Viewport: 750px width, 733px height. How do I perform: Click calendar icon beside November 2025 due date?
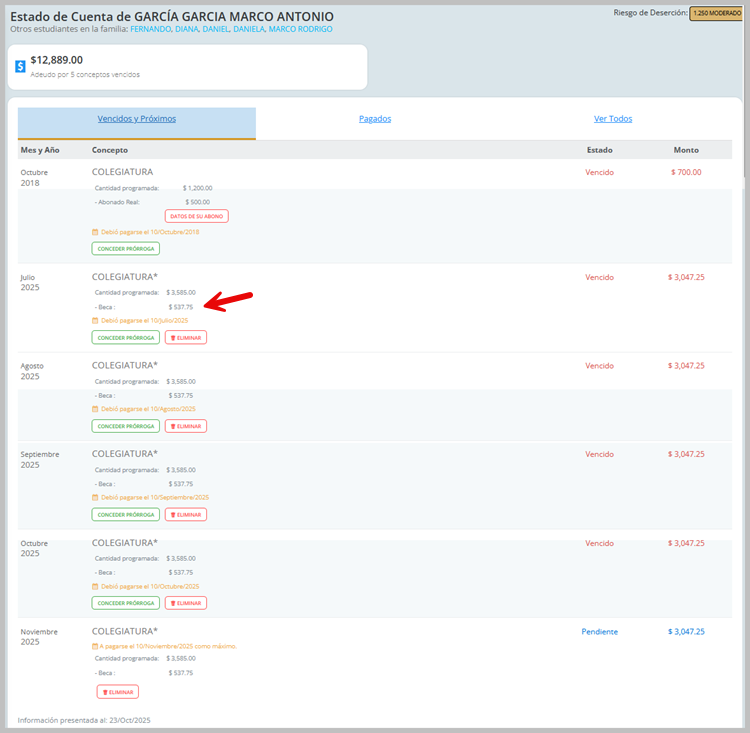pos(95,646)
